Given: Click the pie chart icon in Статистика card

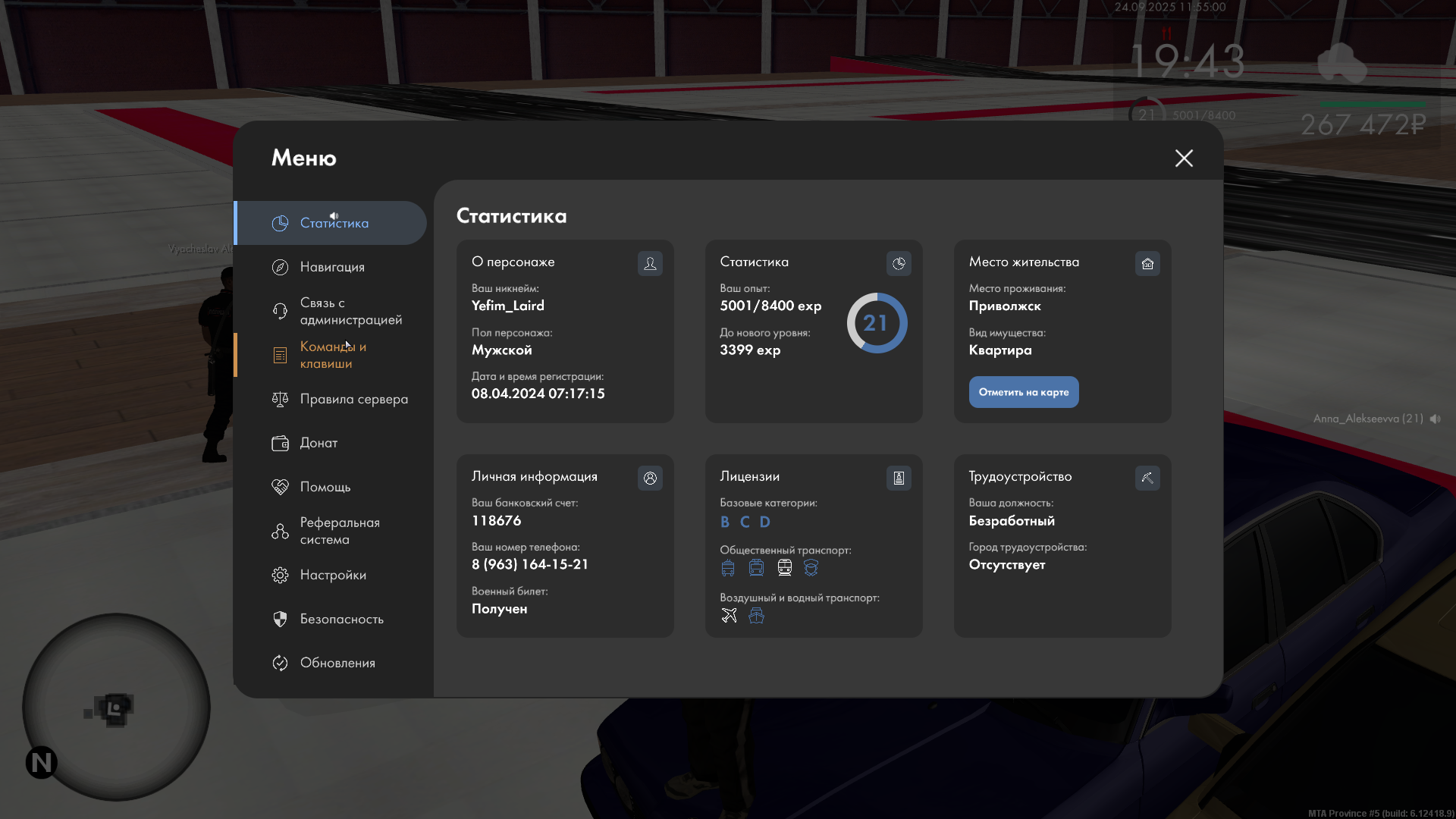Looking at the screenshot, I should coord(899,263).
